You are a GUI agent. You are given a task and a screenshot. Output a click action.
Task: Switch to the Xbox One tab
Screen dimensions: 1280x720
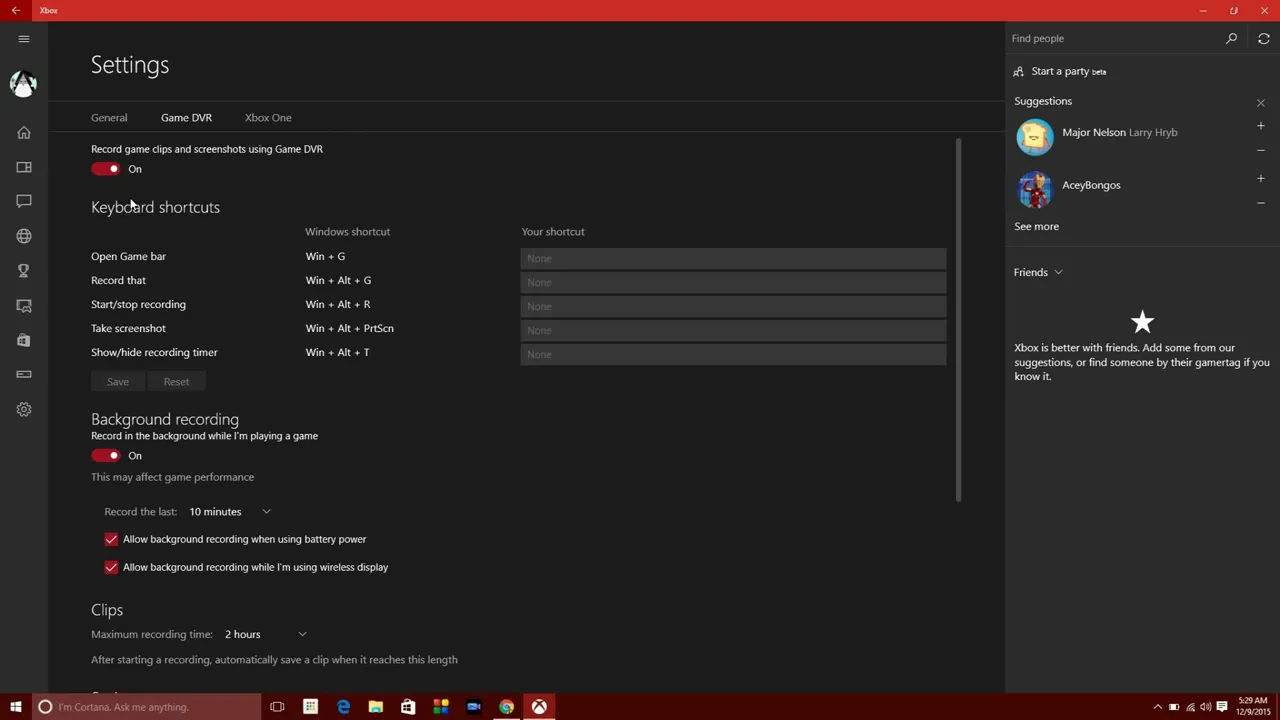click(268, 118)
